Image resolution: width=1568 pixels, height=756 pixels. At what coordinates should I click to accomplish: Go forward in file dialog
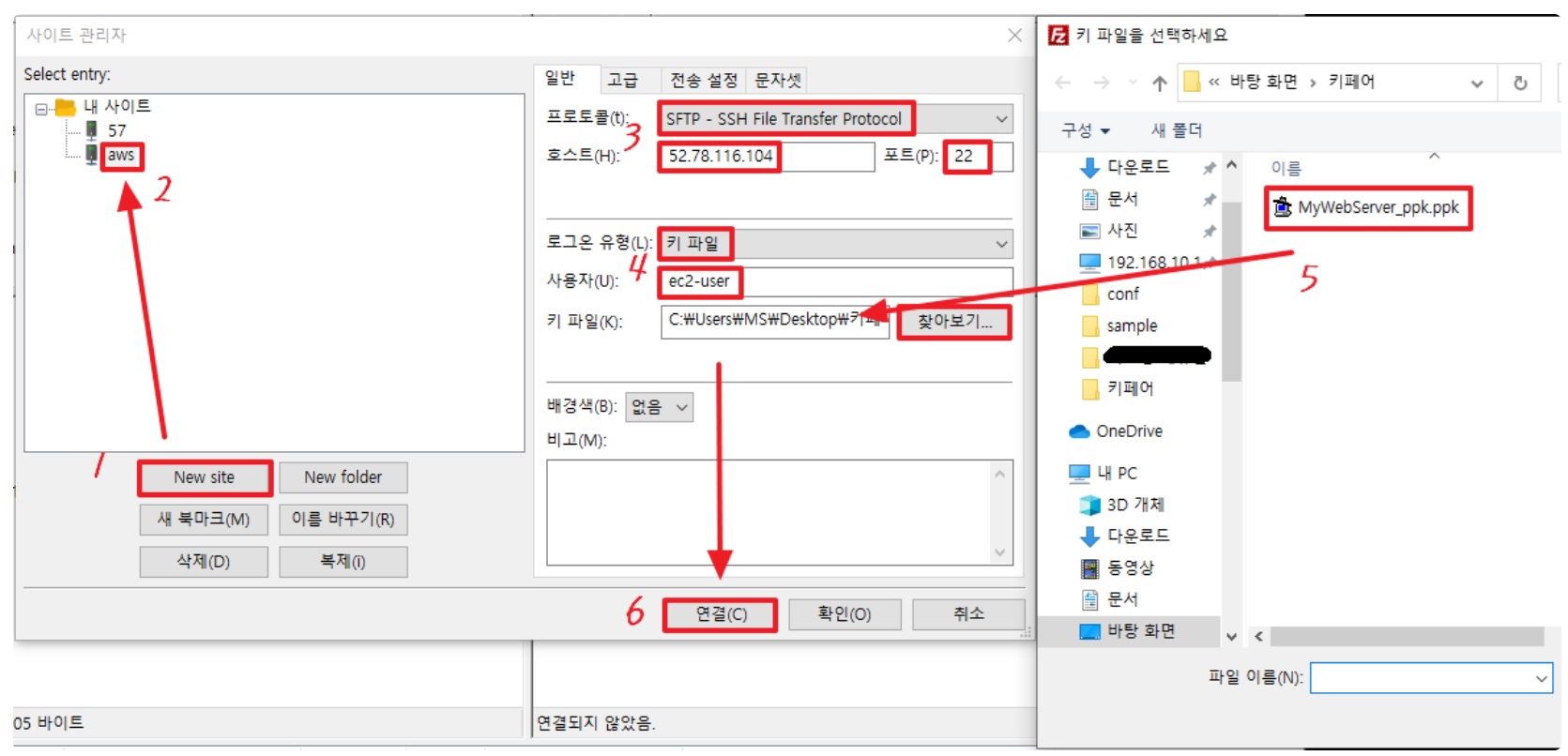point(1102,83)
